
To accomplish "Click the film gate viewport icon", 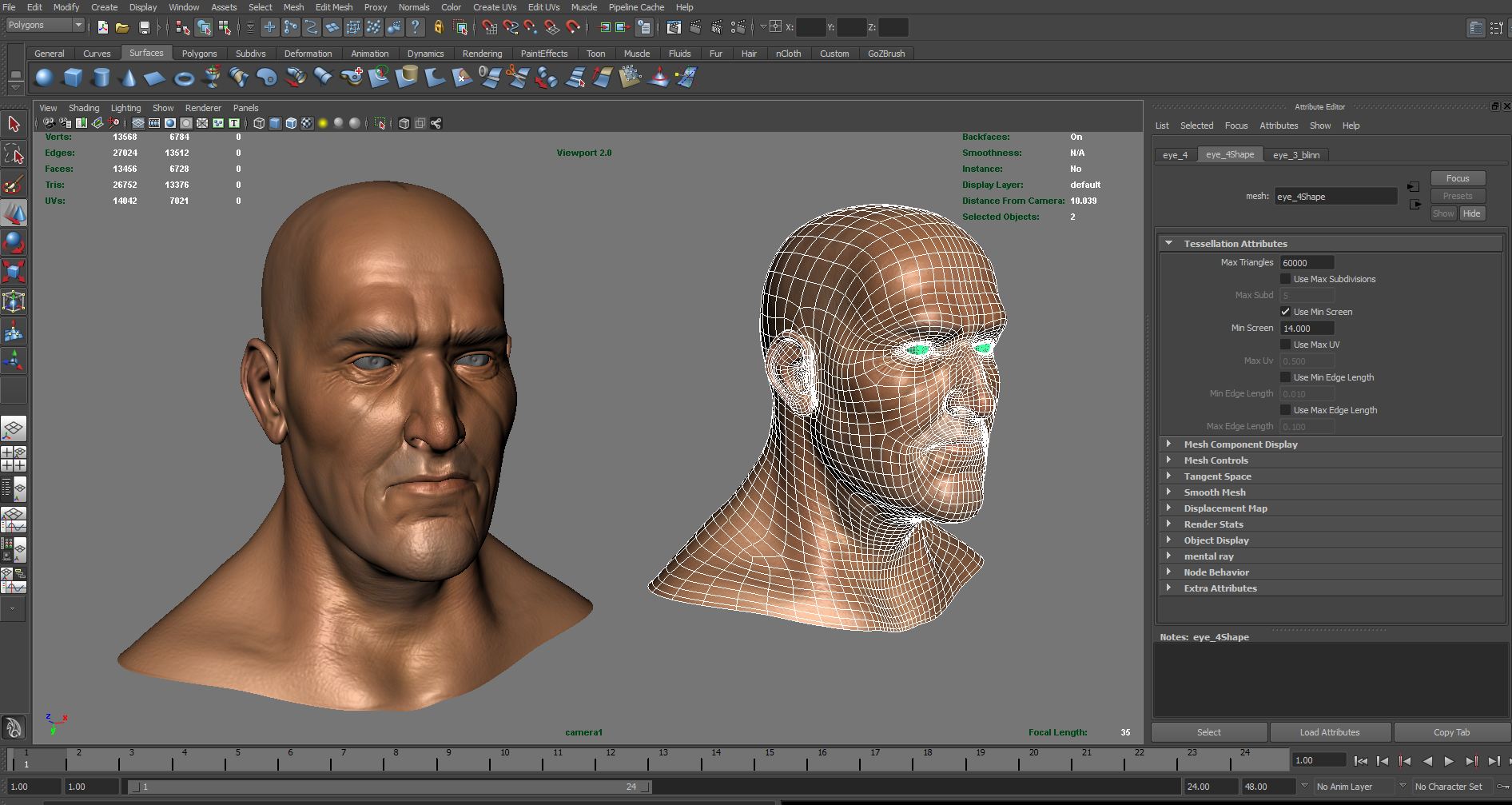I will click(x=154, y=123).
